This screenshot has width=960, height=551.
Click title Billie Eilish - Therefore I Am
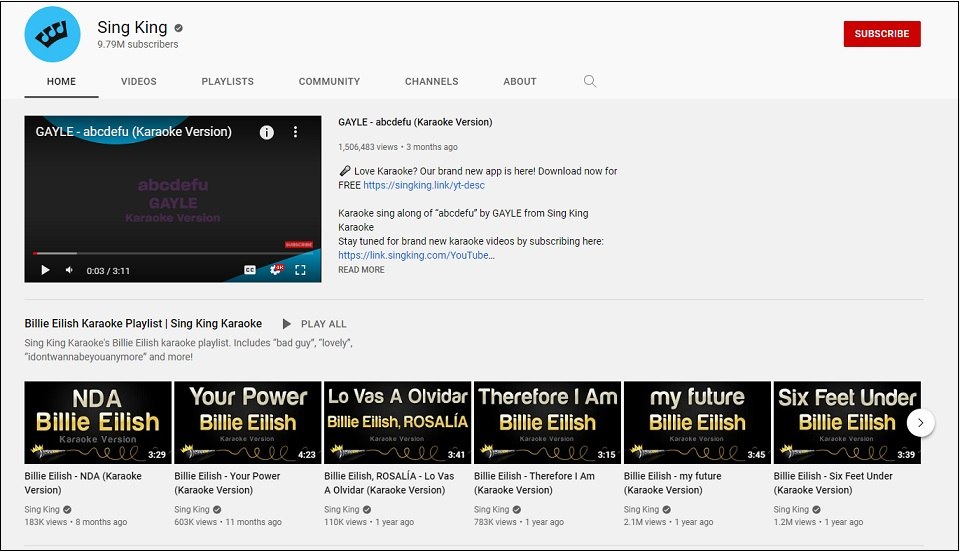pyautogui.click(x=534, y=483)
